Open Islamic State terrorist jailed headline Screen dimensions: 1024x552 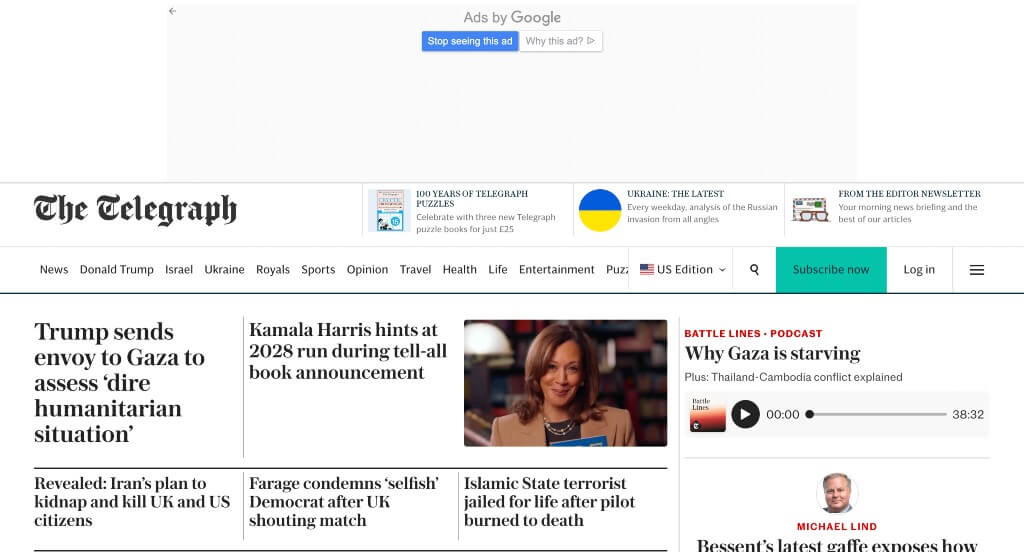549,502
